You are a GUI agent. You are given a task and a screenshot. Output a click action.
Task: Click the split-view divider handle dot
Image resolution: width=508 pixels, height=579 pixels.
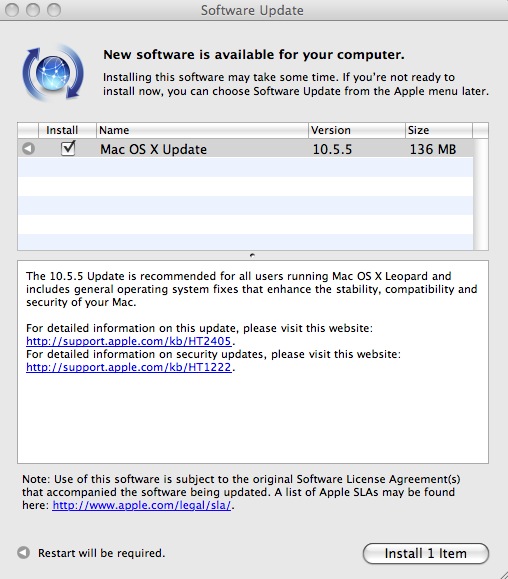tap(253, 255)
